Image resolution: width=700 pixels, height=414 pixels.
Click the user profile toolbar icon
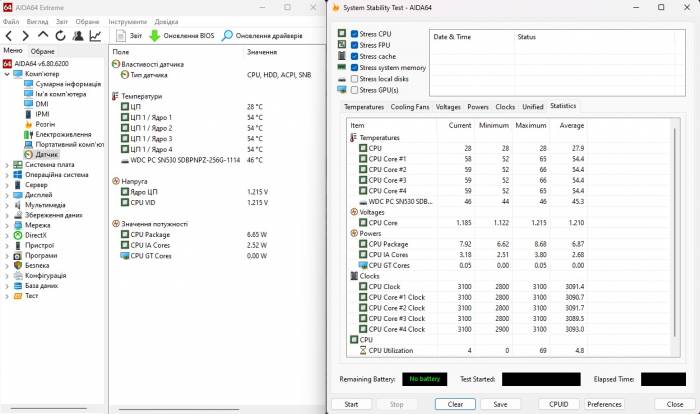[x=78, y=36]
